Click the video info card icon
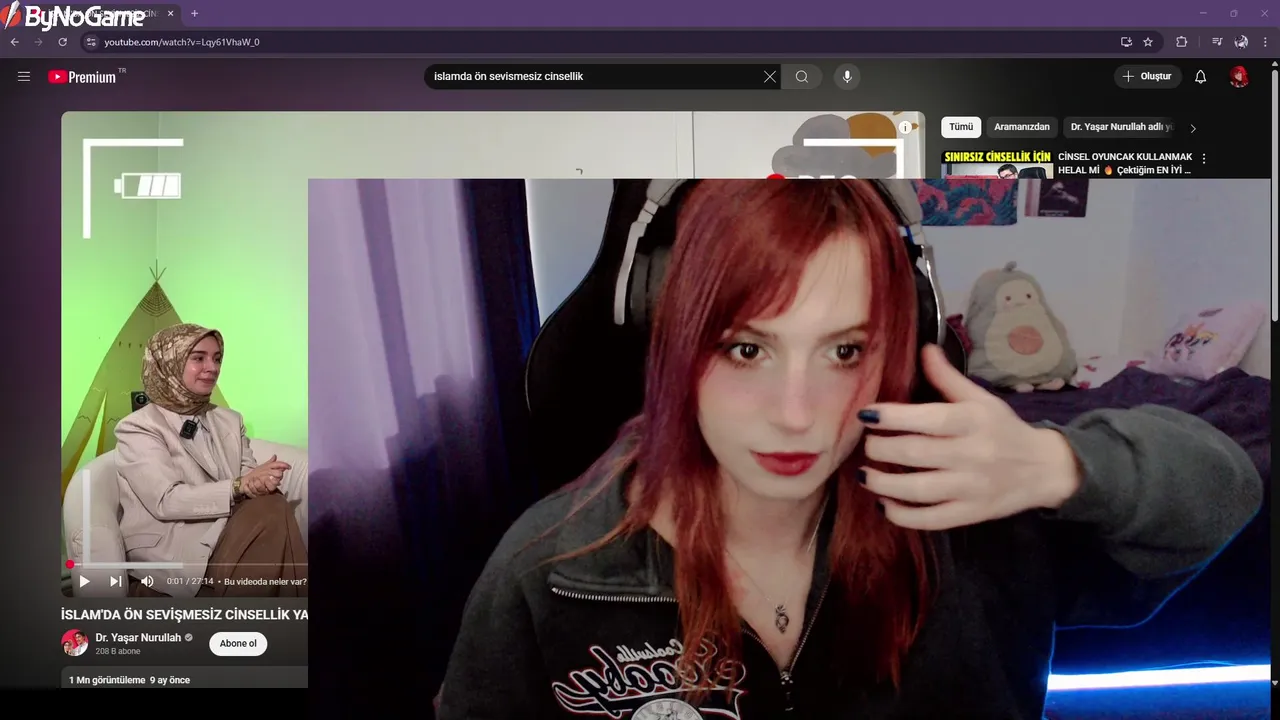 905,127
